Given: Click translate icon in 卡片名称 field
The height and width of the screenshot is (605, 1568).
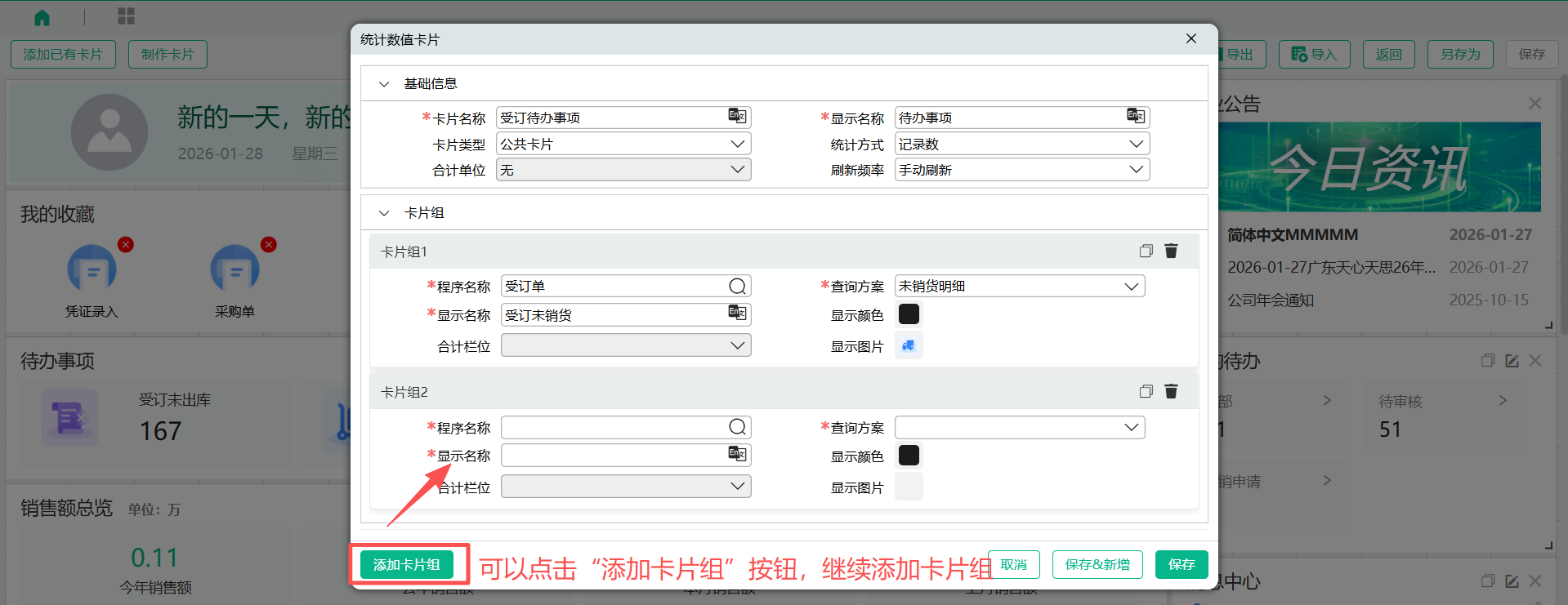Looking at the screenshot, I should coord(737,117).
